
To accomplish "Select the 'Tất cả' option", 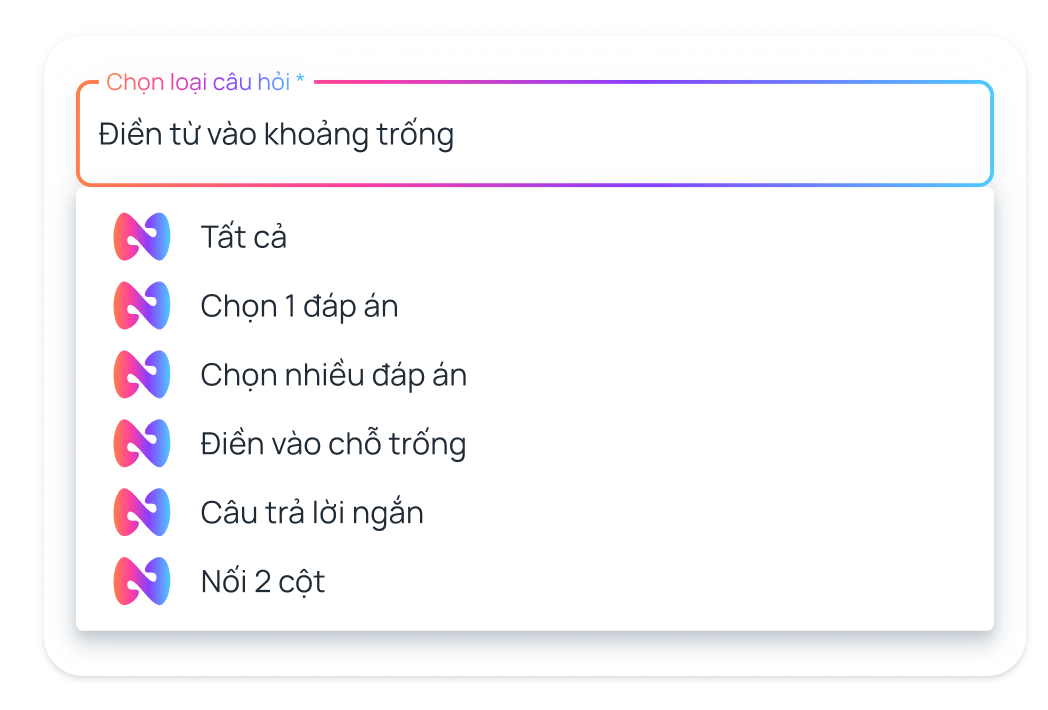I will point(244,237).
